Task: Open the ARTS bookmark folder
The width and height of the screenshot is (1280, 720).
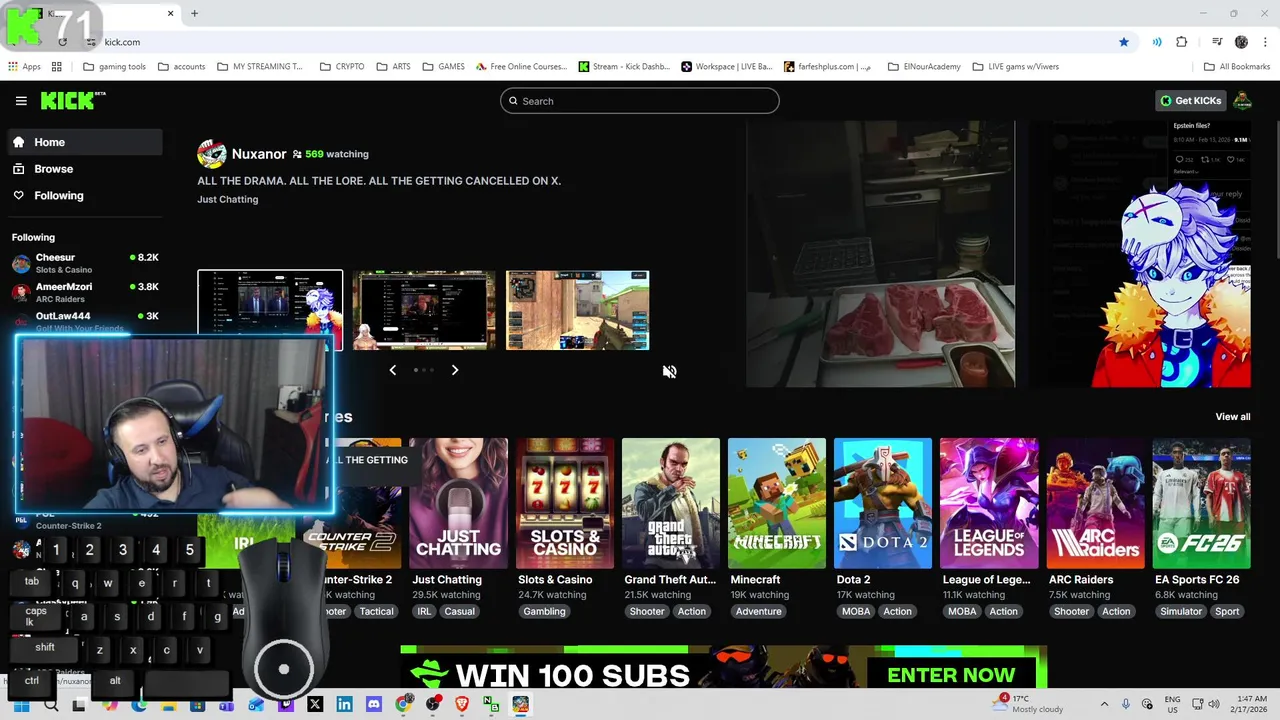Action: pyautogui.click(x=393, y=67)
